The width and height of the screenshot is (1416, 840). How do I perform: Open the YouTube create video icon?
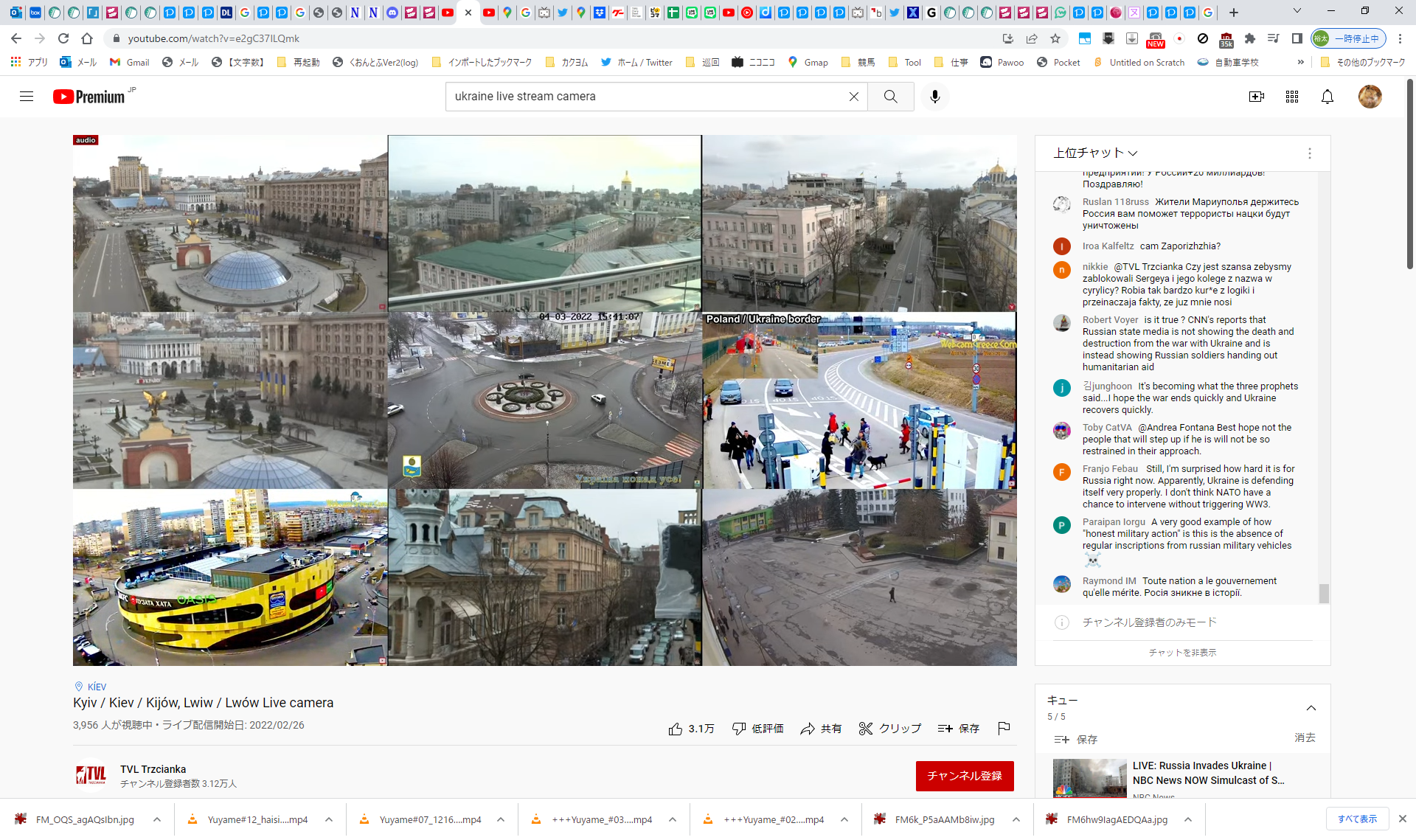tap(1256, 97)
